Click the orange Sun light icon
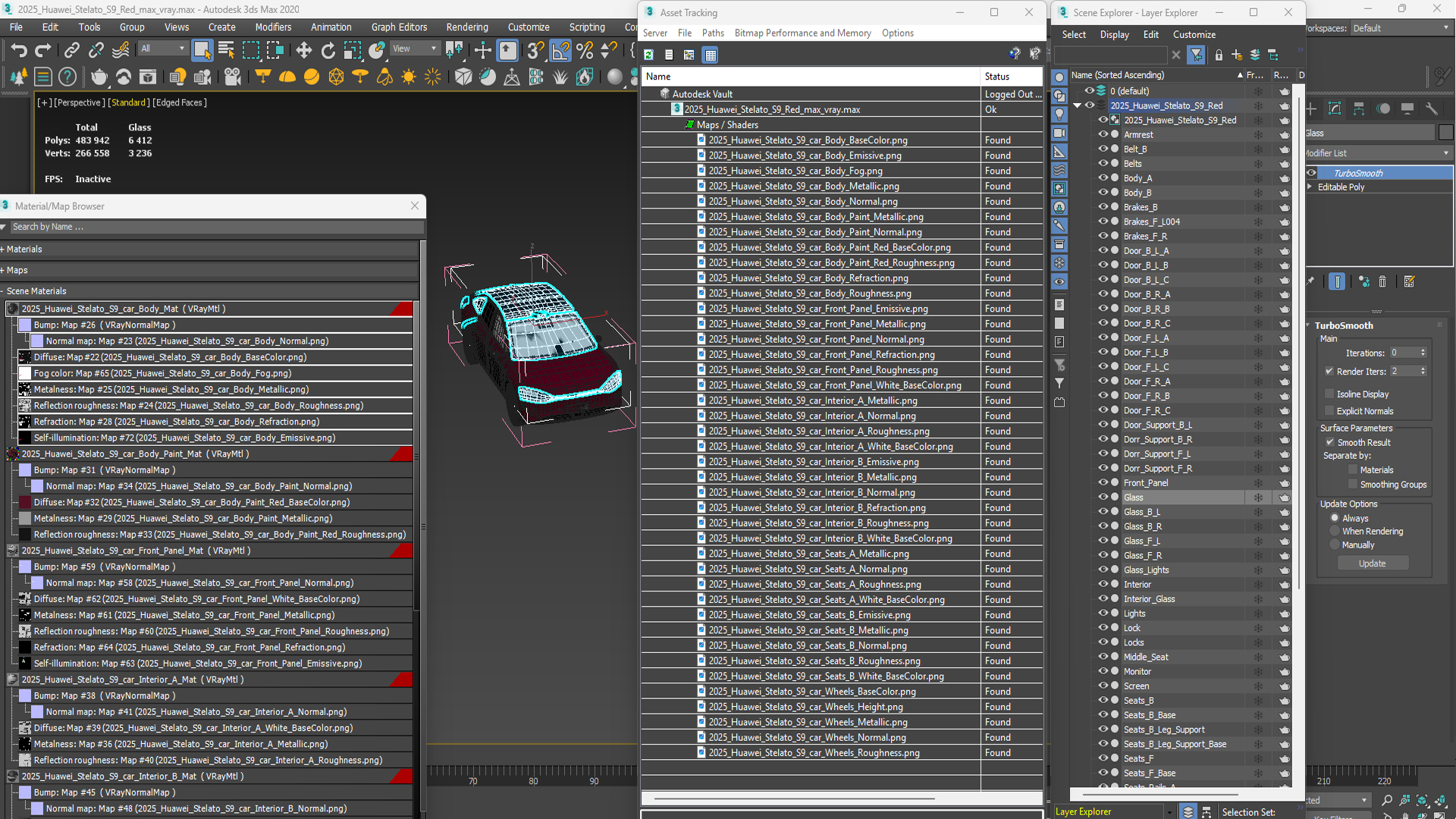Viewport: 1456px width, 819px height. (x=408, y=77)
